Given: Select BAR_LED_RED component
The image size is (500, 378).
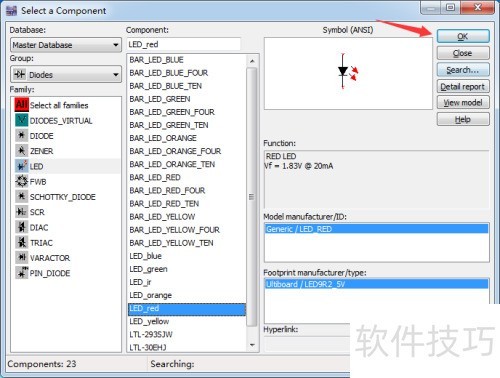Looking at the screenshot, I should [x=155, y=177].
